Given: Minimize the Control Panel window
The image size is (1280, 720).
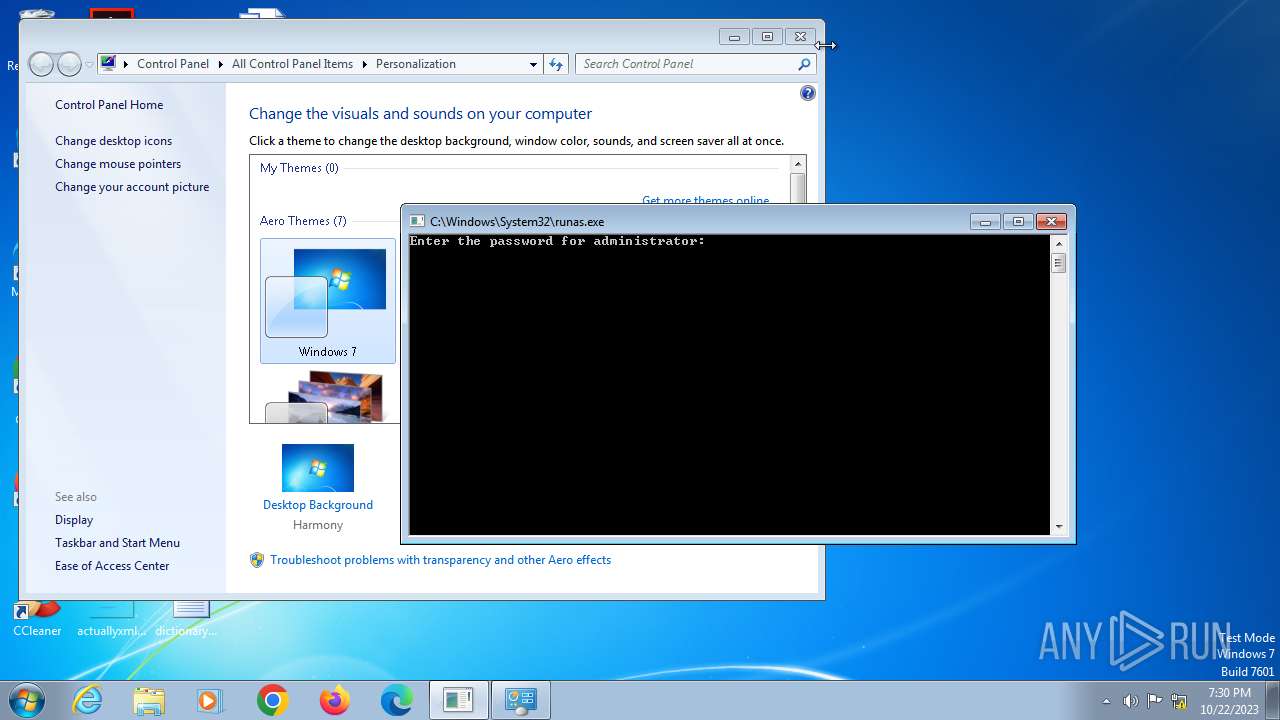Looking at the screenshot, I should coord(734,37).
